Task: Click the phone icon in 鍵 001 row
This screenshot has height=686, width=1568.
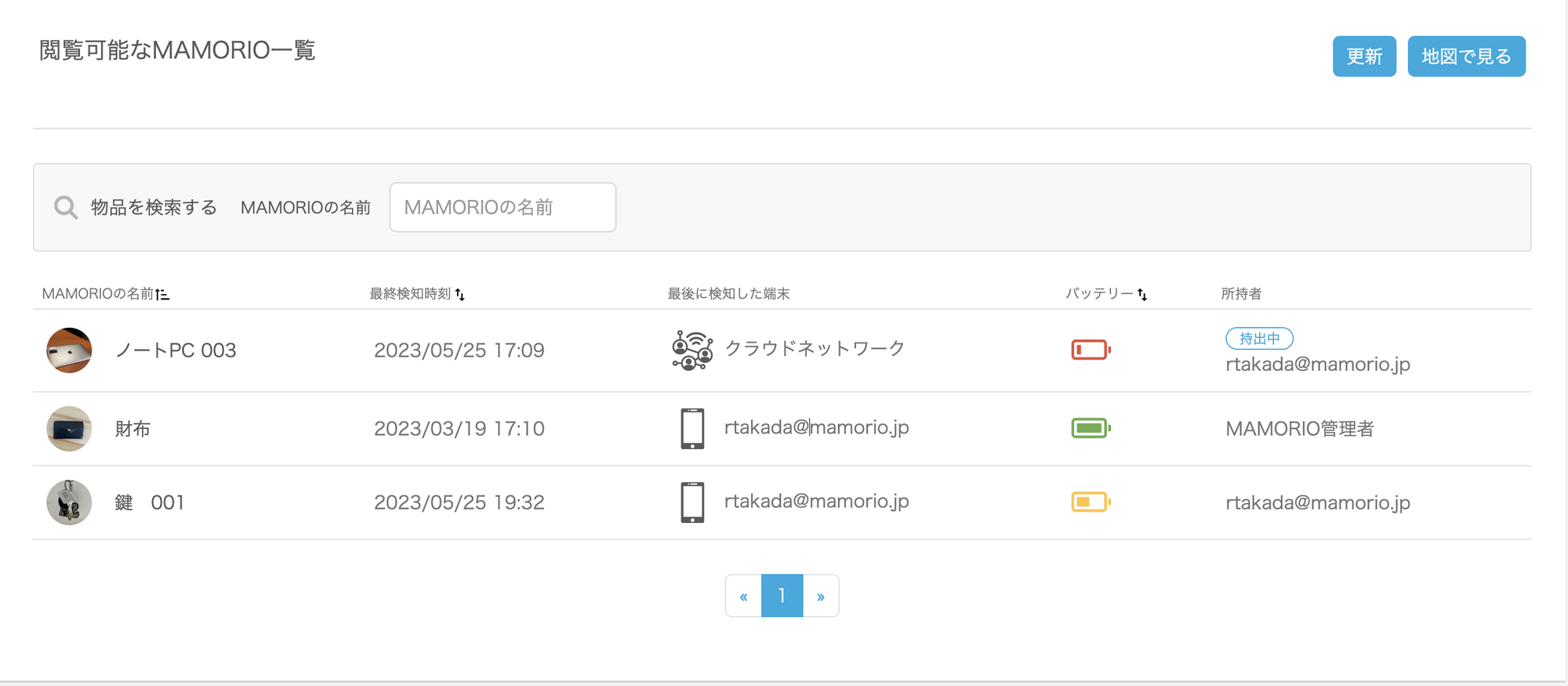Action: tap(692, 503)
